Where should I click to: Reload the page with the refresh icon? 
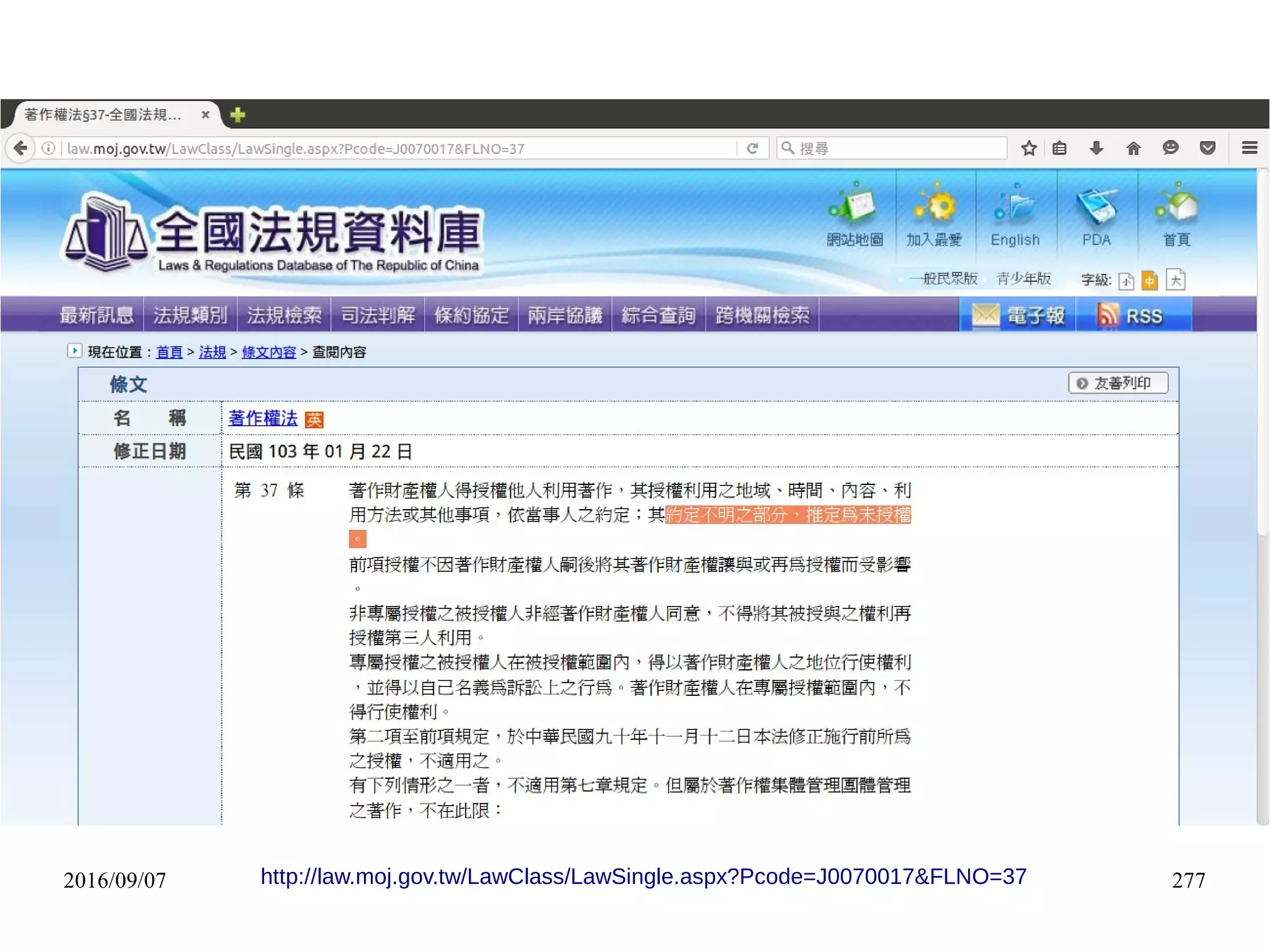point(753,148)
